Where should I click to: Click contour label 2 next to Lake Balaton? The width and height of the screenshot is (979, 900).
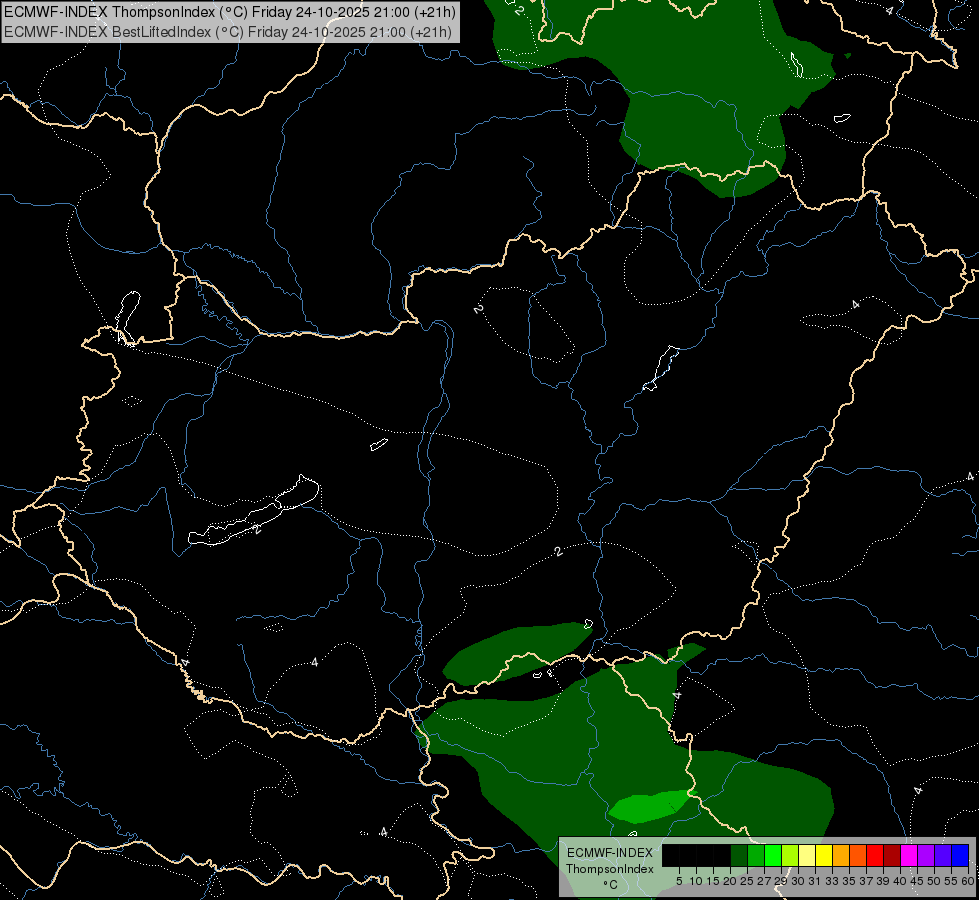pos(257,529)
